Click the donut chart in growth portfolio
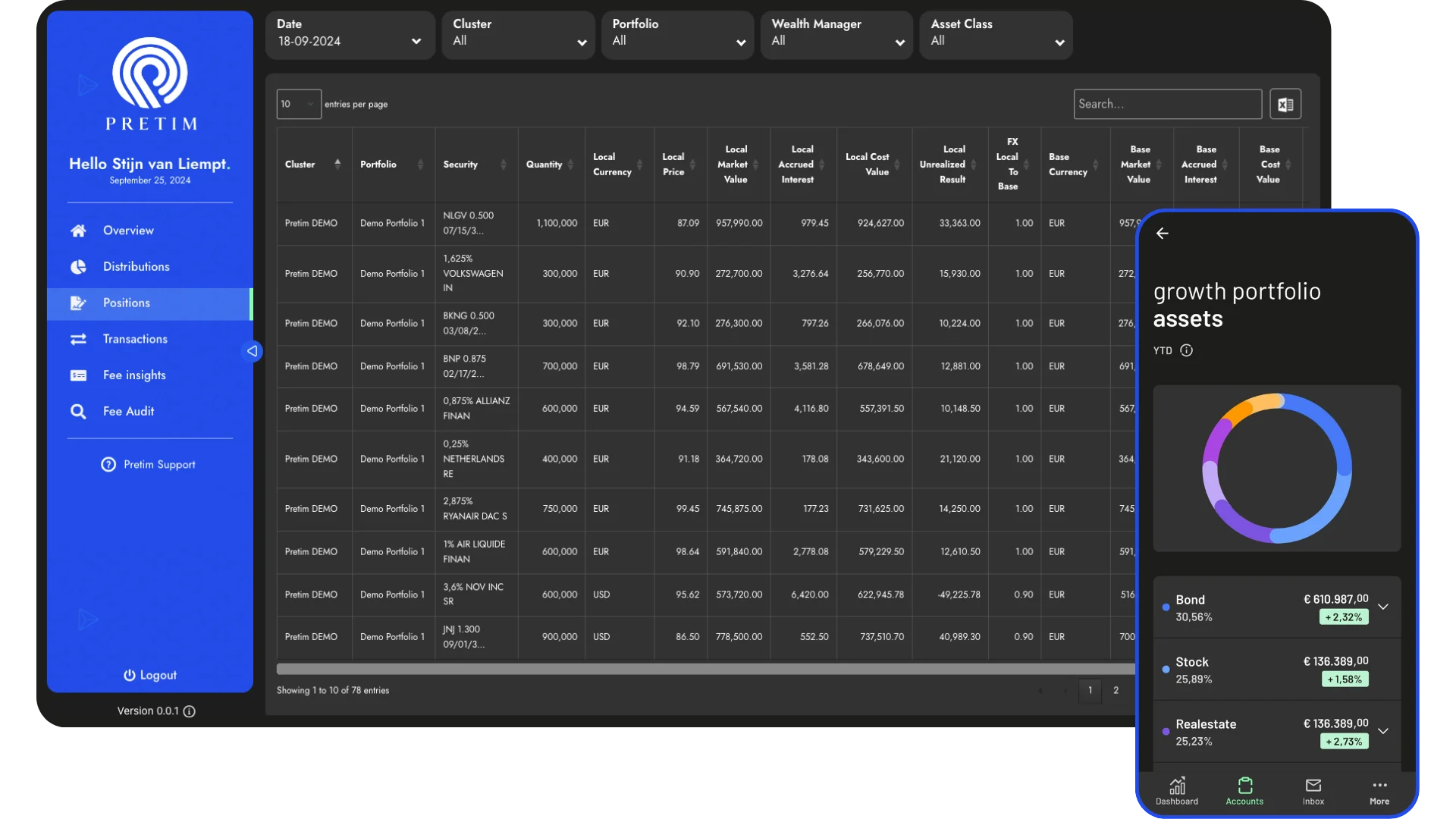This screenshot has height=819, width=1456. [1277, 468]
